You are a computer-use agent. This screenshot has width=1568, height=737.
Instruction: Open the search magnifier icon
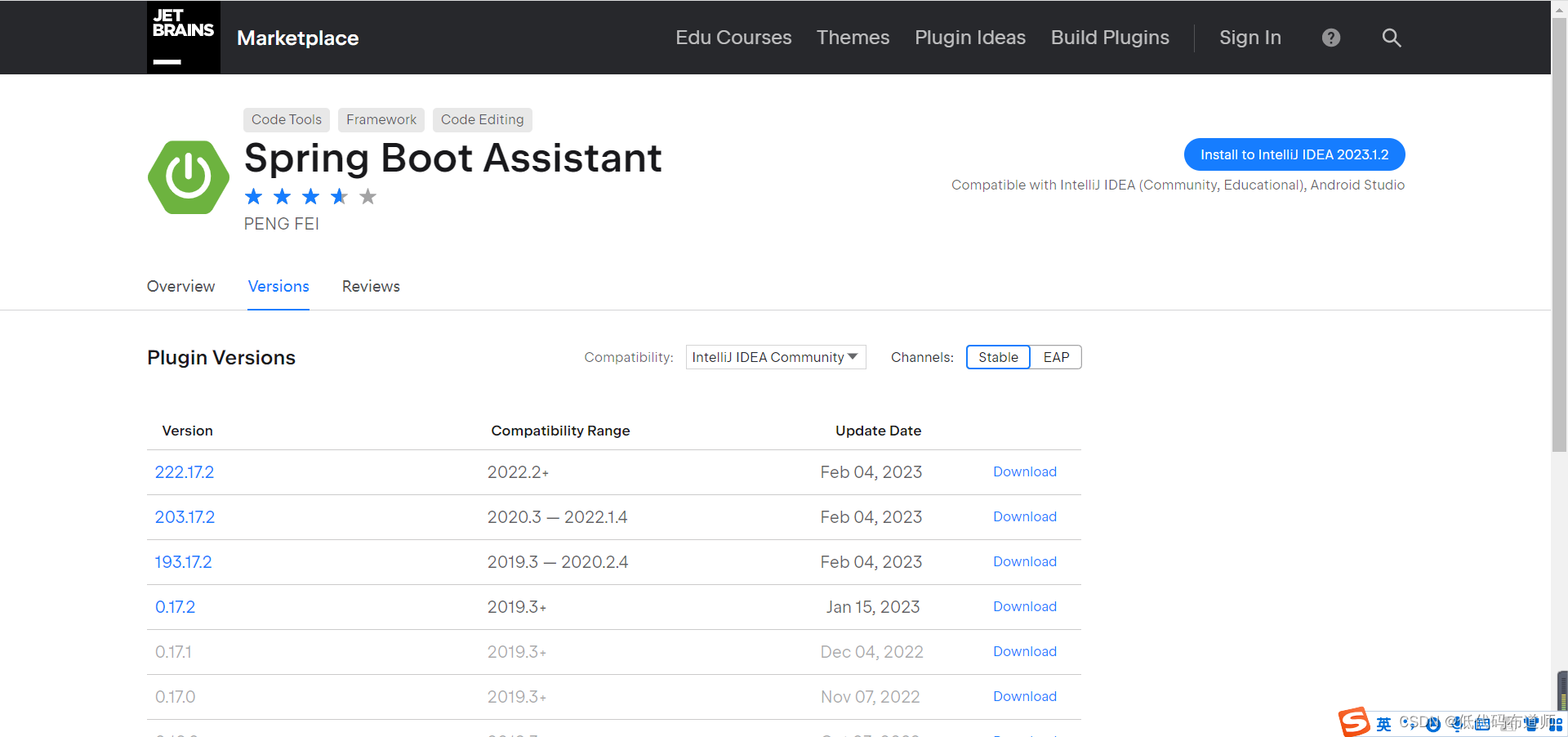(1392, 38)
